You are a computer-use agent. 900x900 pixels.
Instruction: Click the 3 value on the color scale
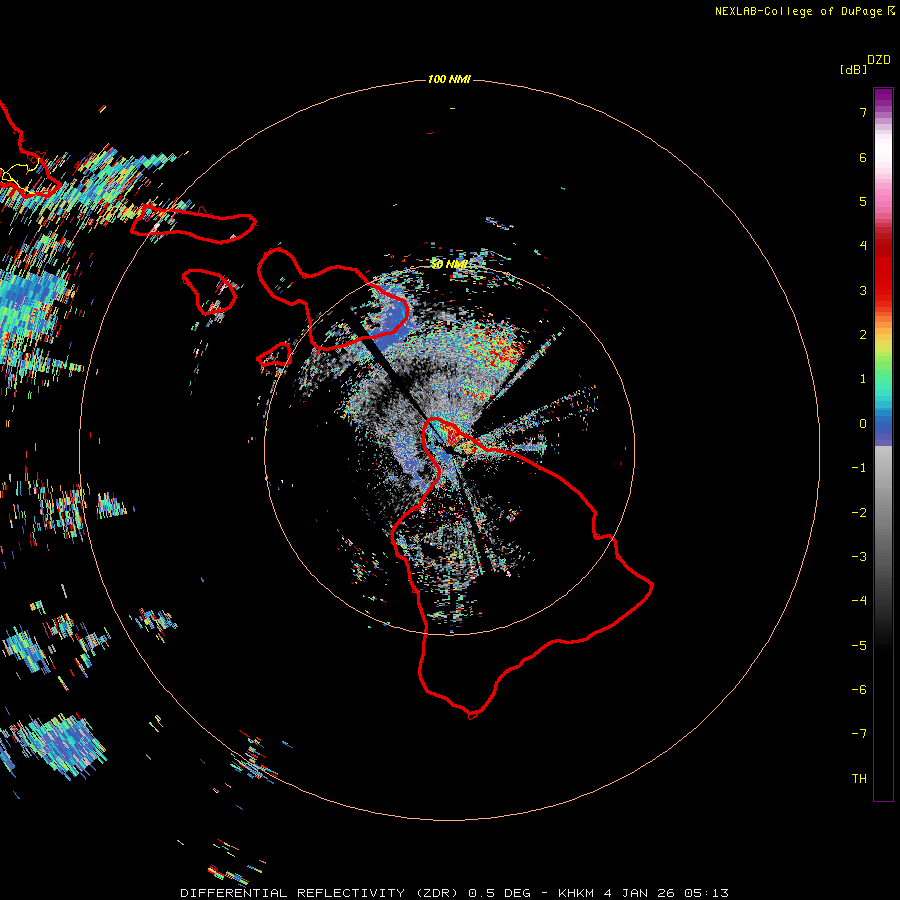pyautogui.click(x=863, y=290)
